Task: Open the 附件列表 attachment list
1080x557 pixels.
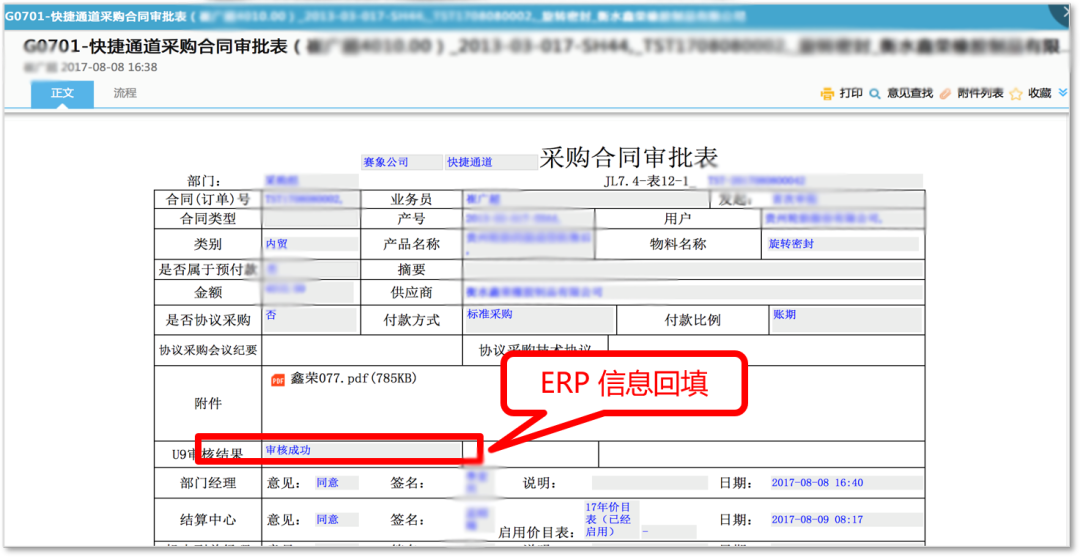Action: point(980,93)
